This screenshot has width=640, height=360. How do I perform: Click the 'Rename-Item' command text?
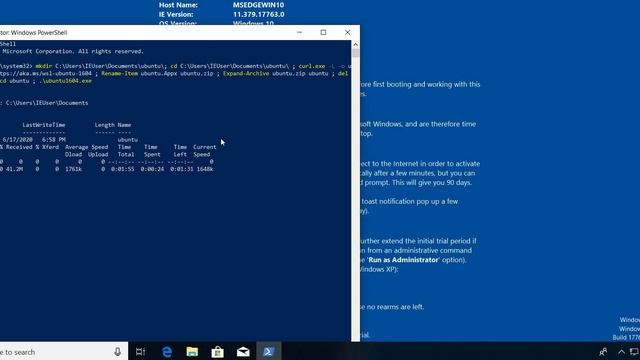[x=120, y=73]
